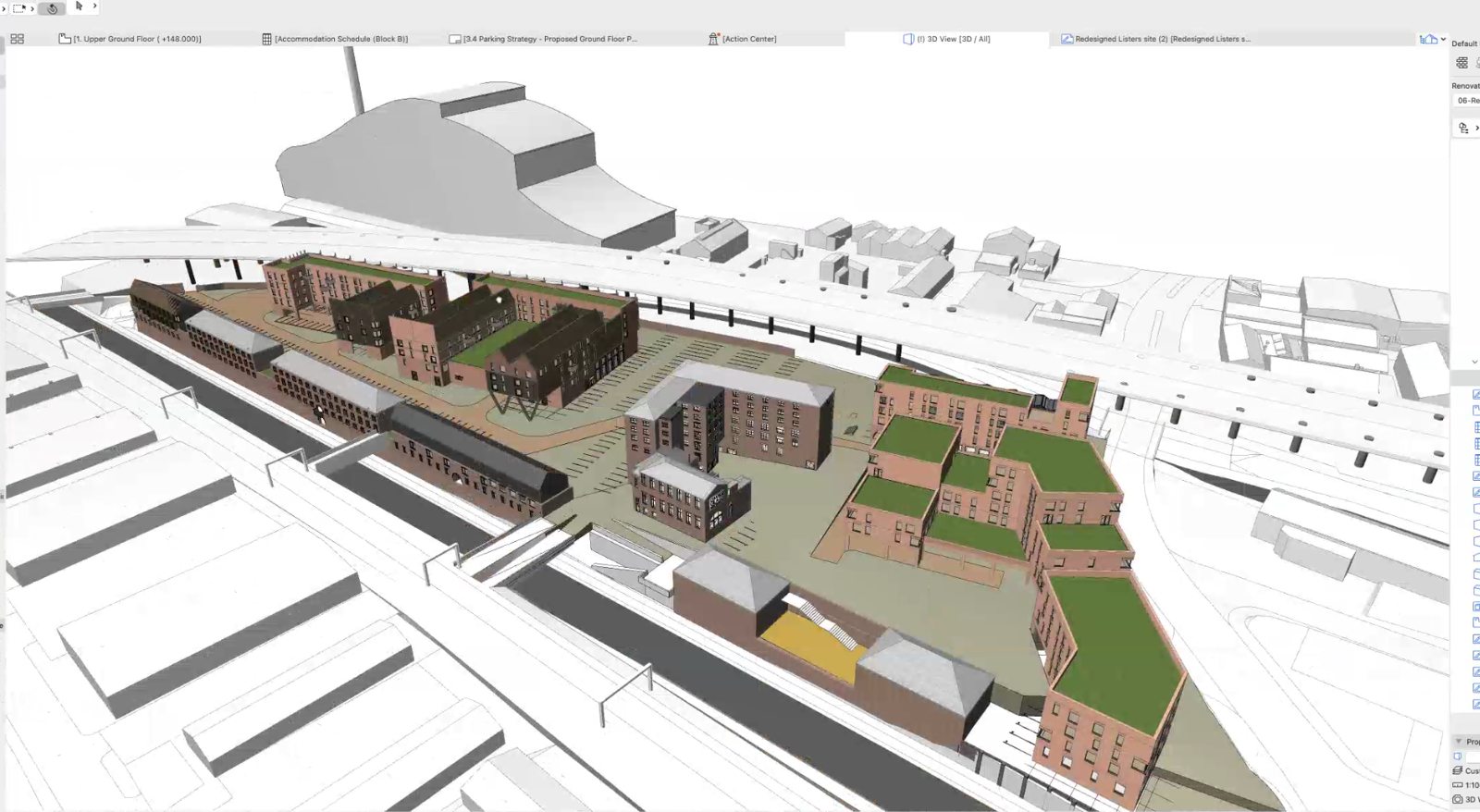Click the Action Center tab icon
Screen dimensions: 1480x812
click(713, 39)
